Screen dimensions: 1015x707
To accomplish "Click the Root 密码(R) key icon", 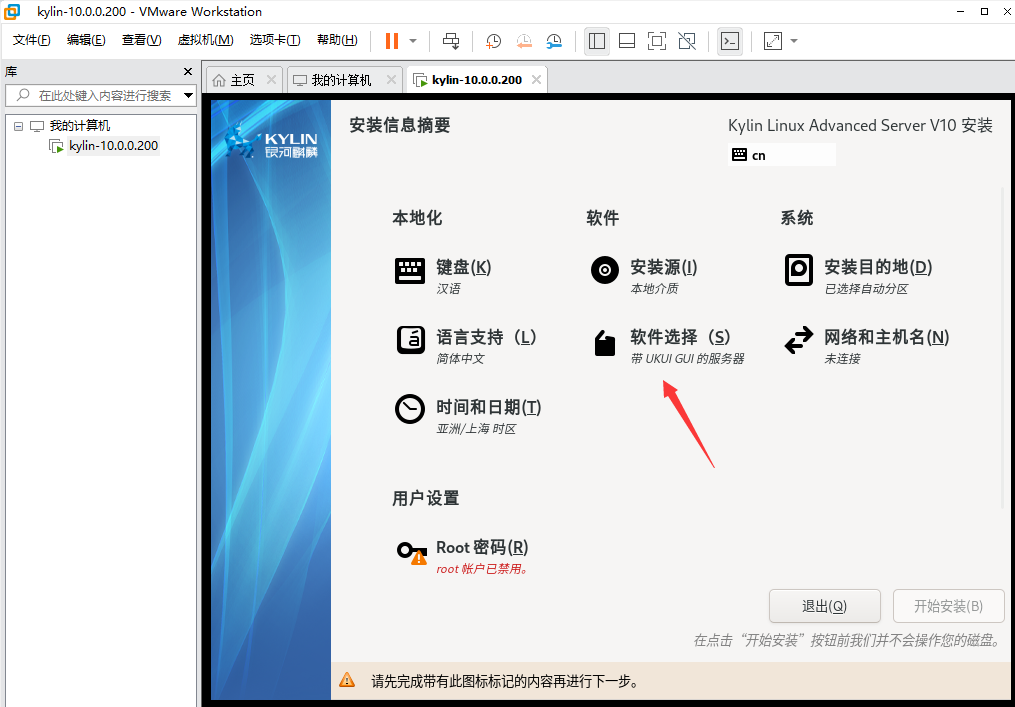I will 412,553.
